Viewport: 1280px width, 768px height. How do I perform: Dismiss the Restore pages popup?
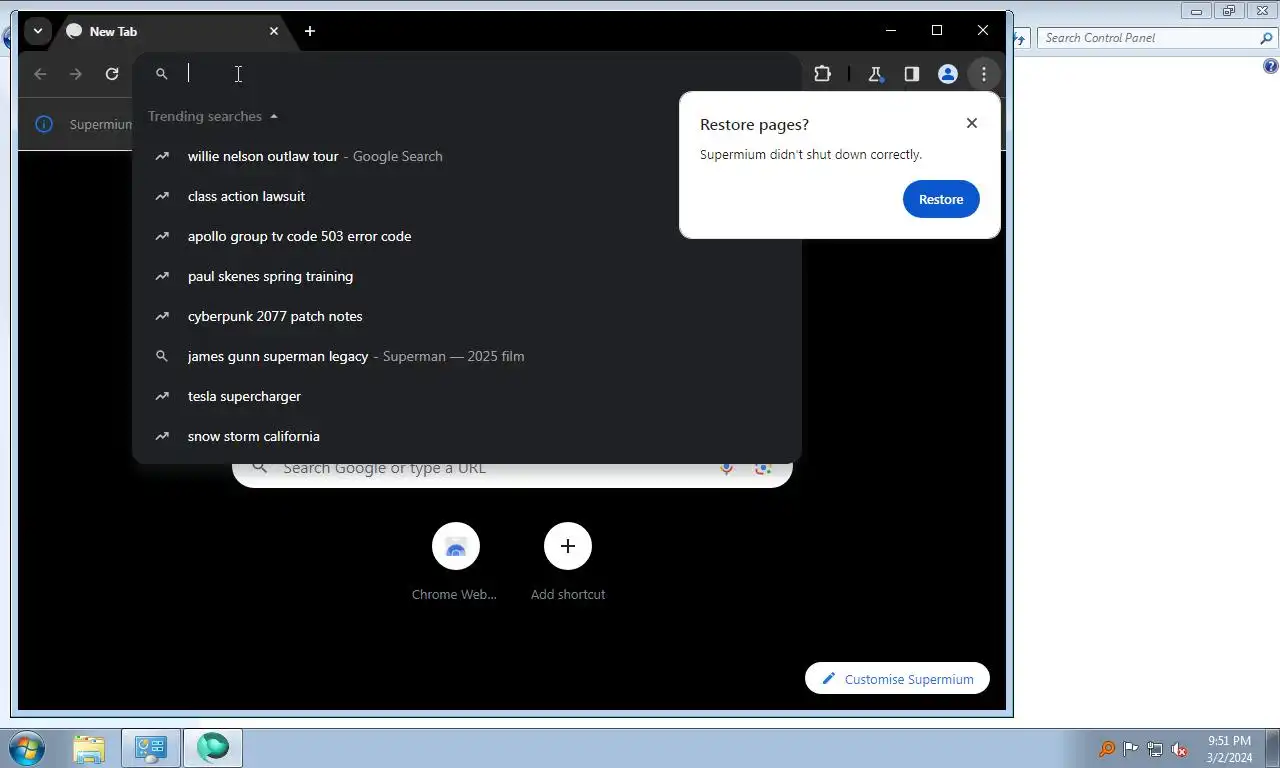pos(971,123)
